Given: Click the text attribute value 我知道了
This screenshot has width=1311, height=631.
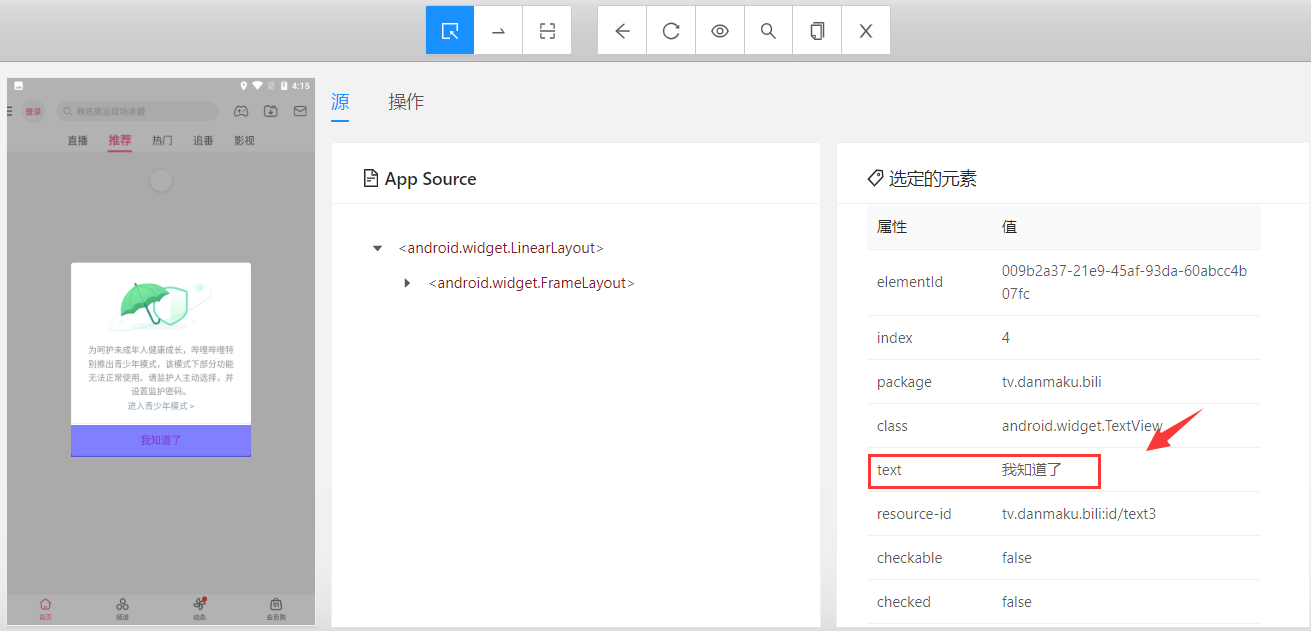Looking at the screenshot, I should pos(1031,470).
